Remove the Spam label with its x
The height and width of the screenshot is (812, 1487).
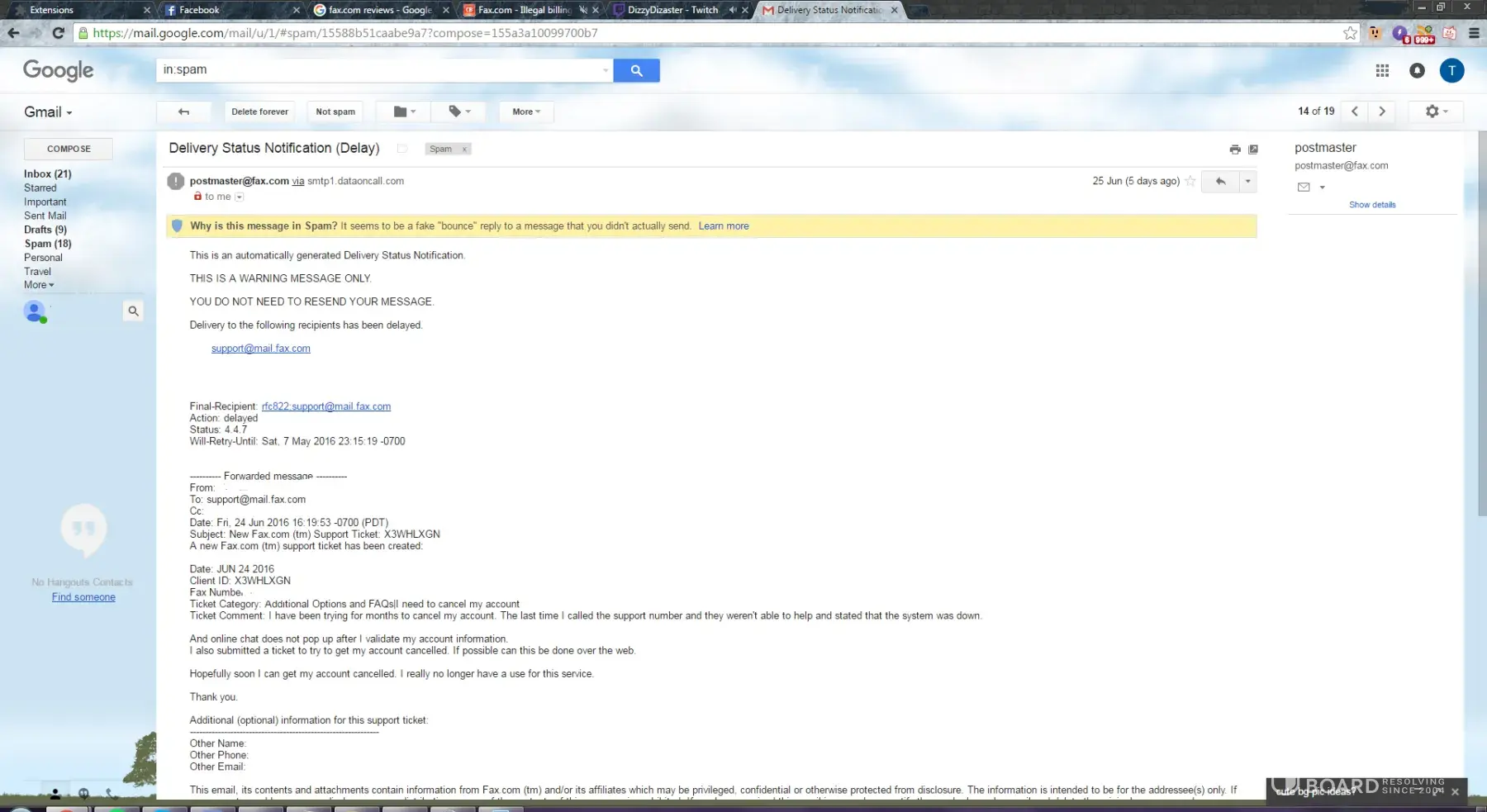(464, 150)
